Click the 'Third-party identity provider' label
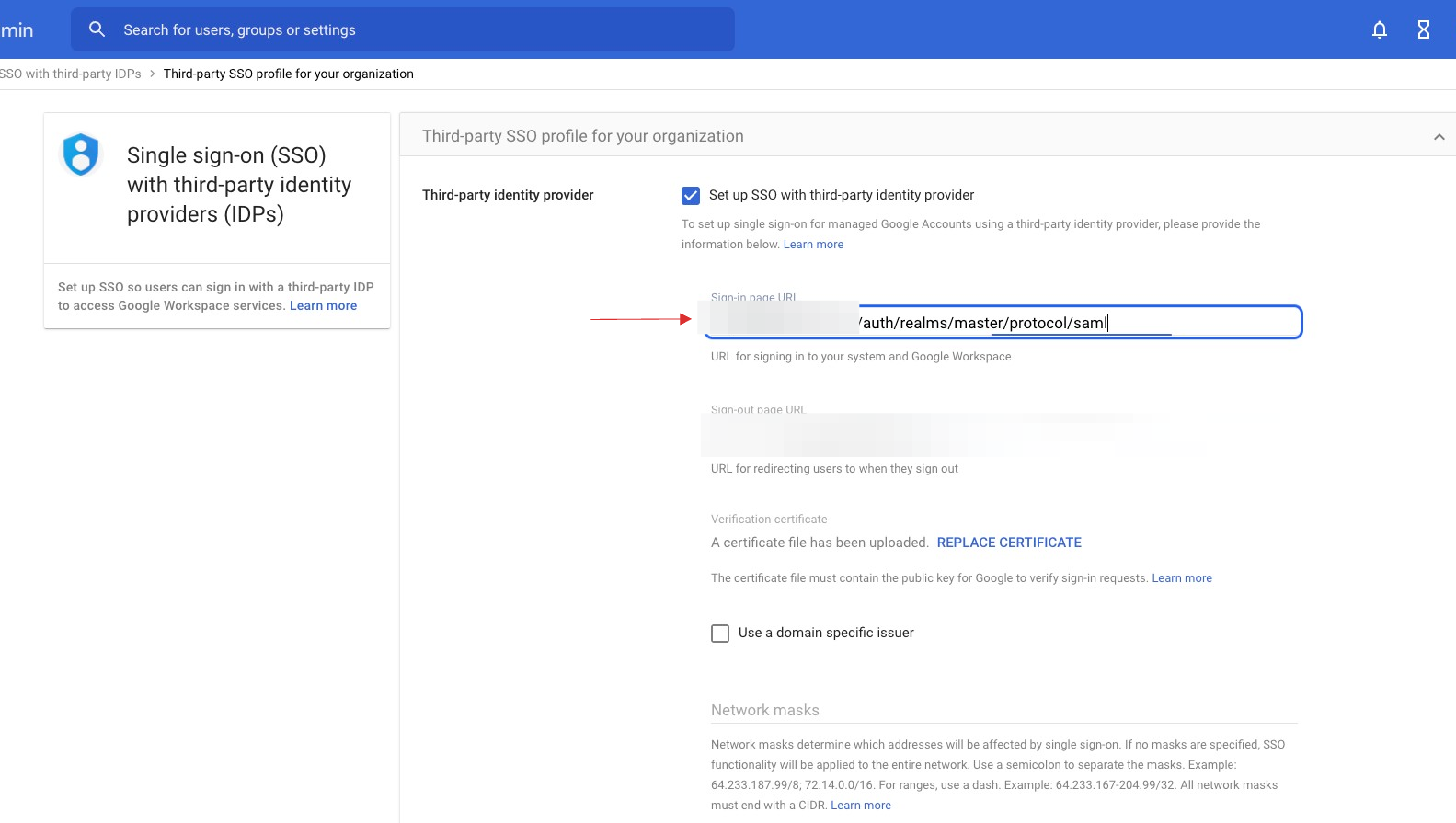The image size is (1456, 823). tap(508, 195)
